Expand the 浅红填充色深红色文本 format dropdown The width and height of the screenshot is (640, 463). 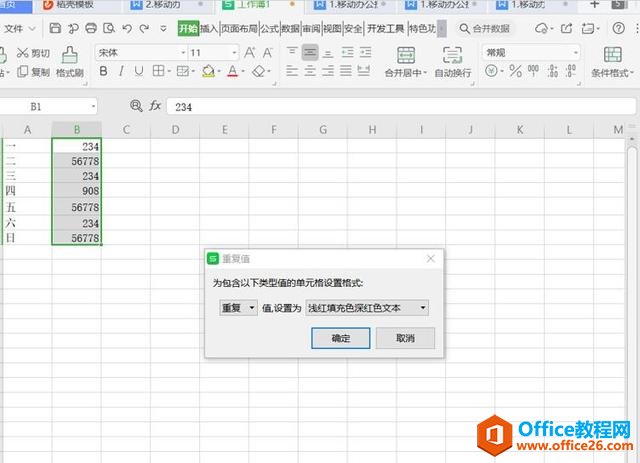(x=367, y=308)
